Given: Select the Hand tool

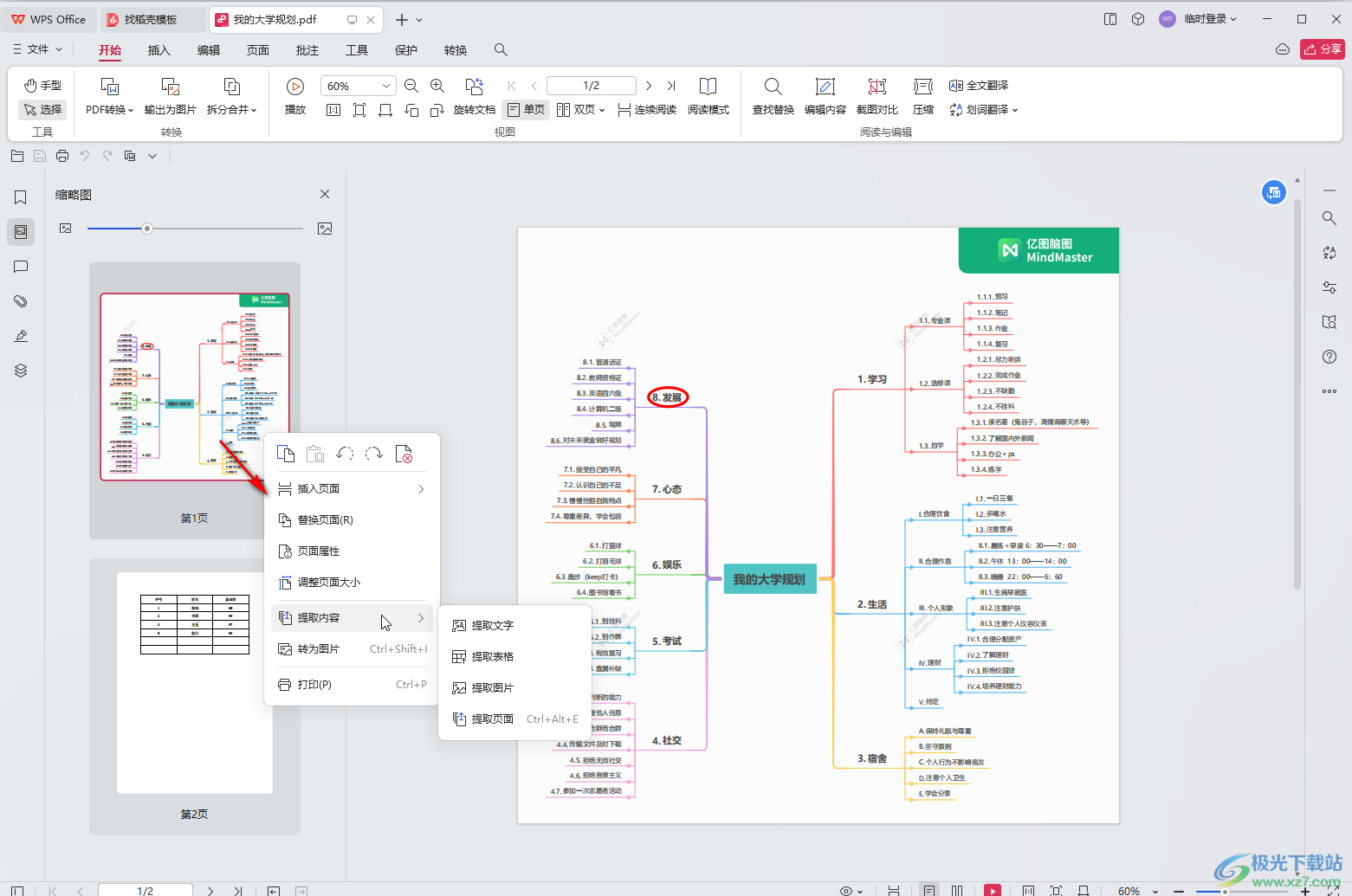Looking at the screenshot, I should point(42,85).
